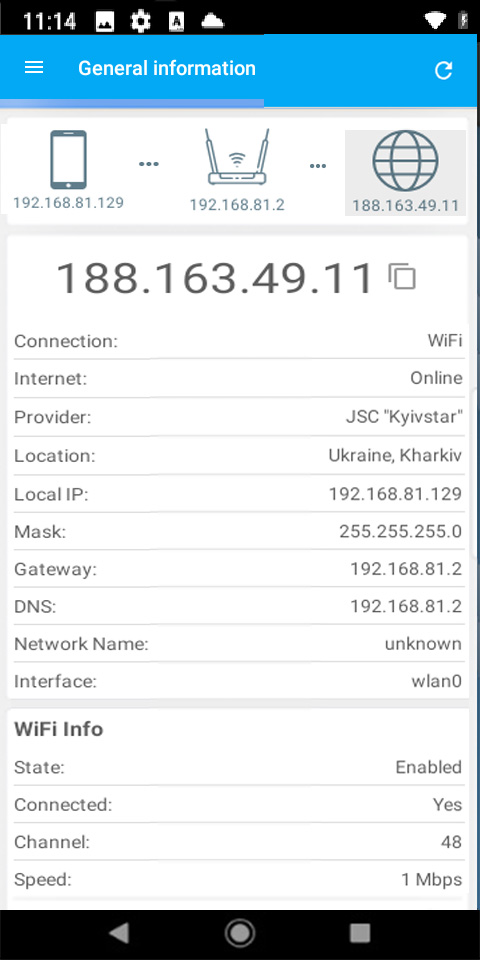Tap the Gateway 192.168.81.2 row

click(x=238, y=569)
